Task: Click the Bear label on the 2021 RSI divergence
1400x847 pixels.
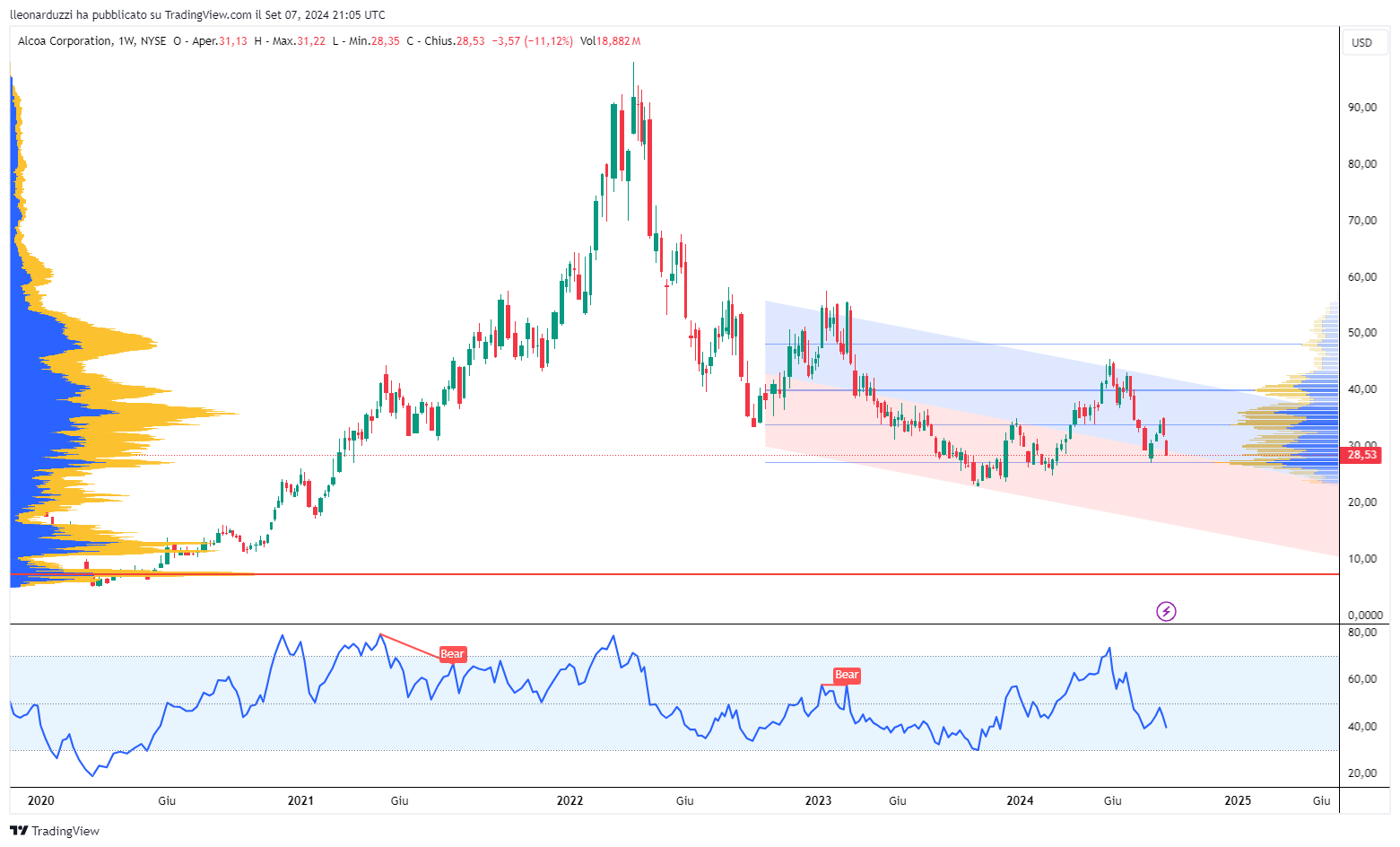Action: [x=452, y=654]
